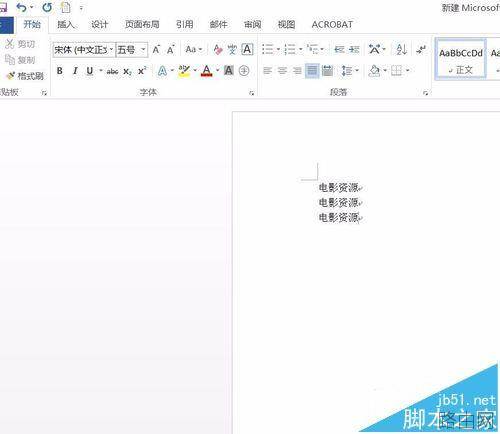Click first 电影资源 line in document

(x=338, y=187)
